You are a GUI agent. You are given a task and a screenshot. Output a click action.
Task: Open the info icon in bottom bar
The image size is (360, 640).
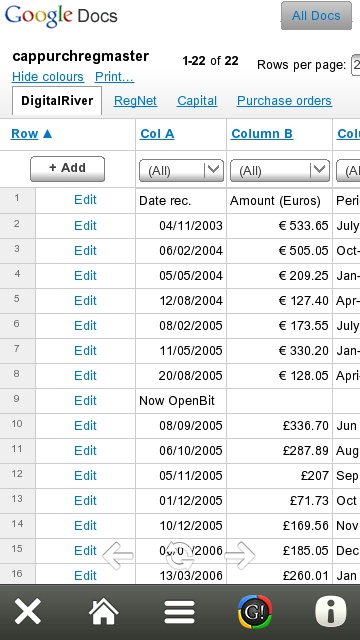point(331,611)
